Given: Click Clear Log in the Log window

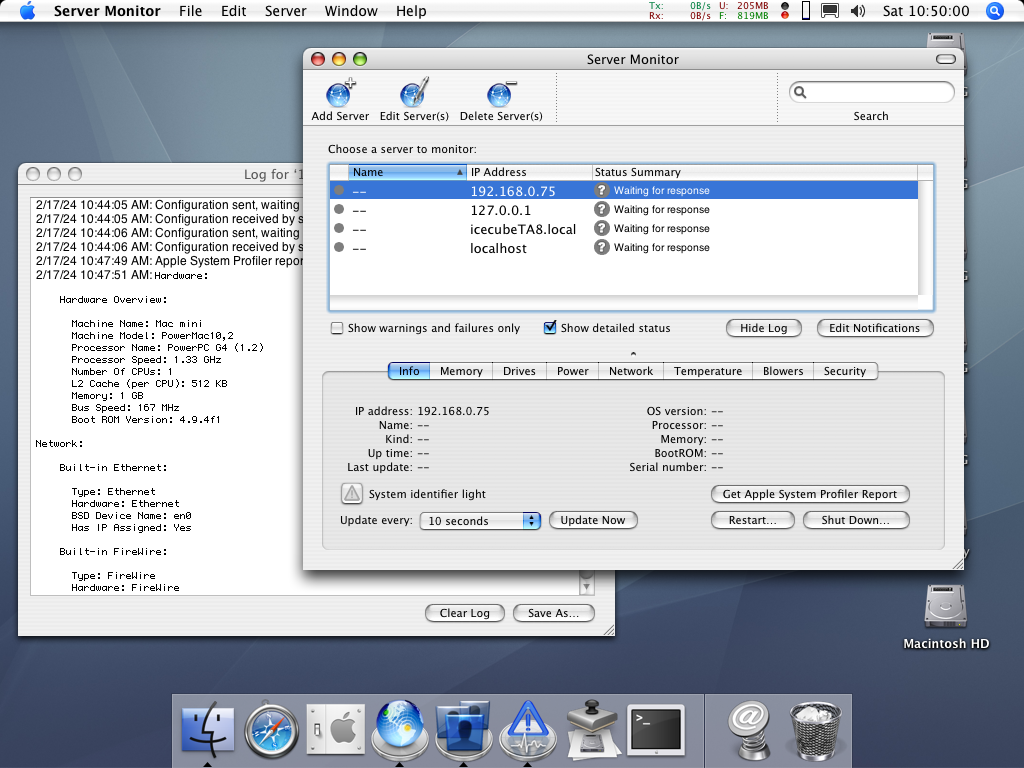Looking at the screenshot, I should 465,613.
